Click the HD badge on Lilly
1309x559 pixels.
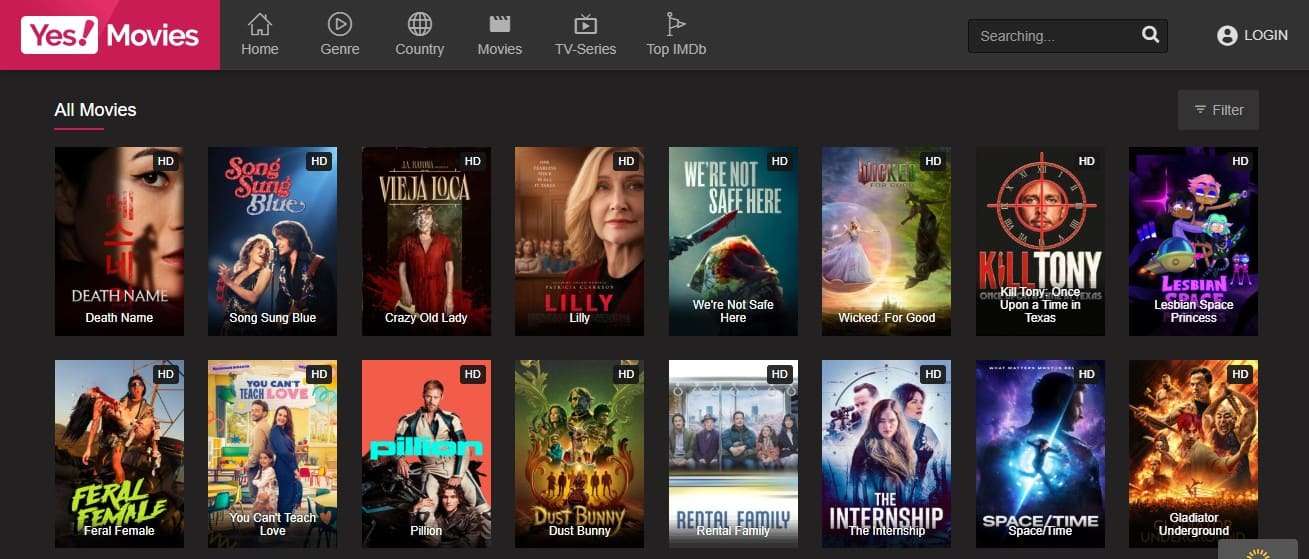pos(626,161)
